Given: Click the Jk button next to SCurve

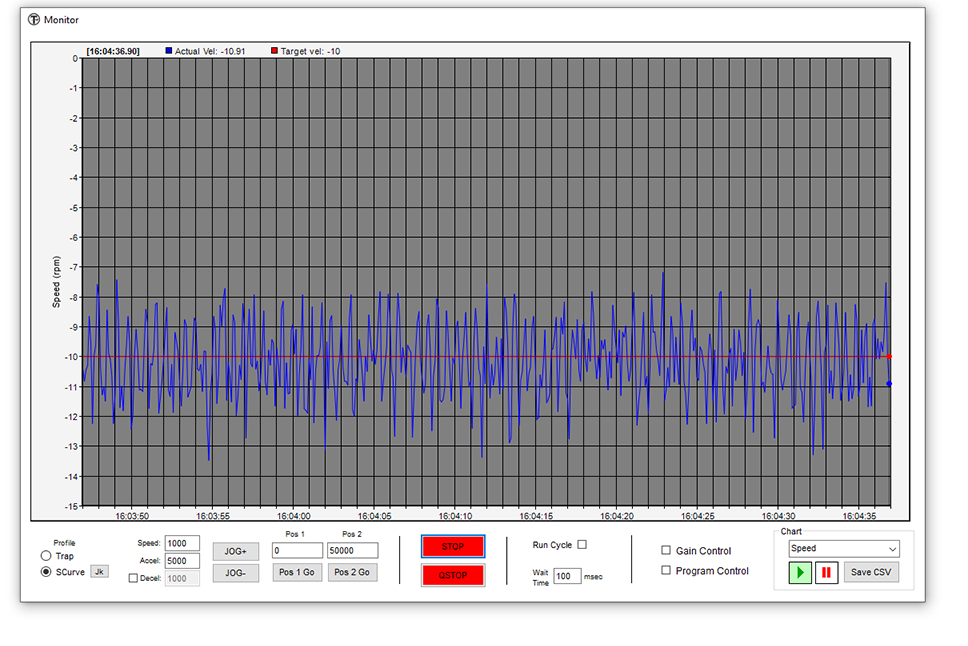Looking at the screenshot, I should click(100, 572).
